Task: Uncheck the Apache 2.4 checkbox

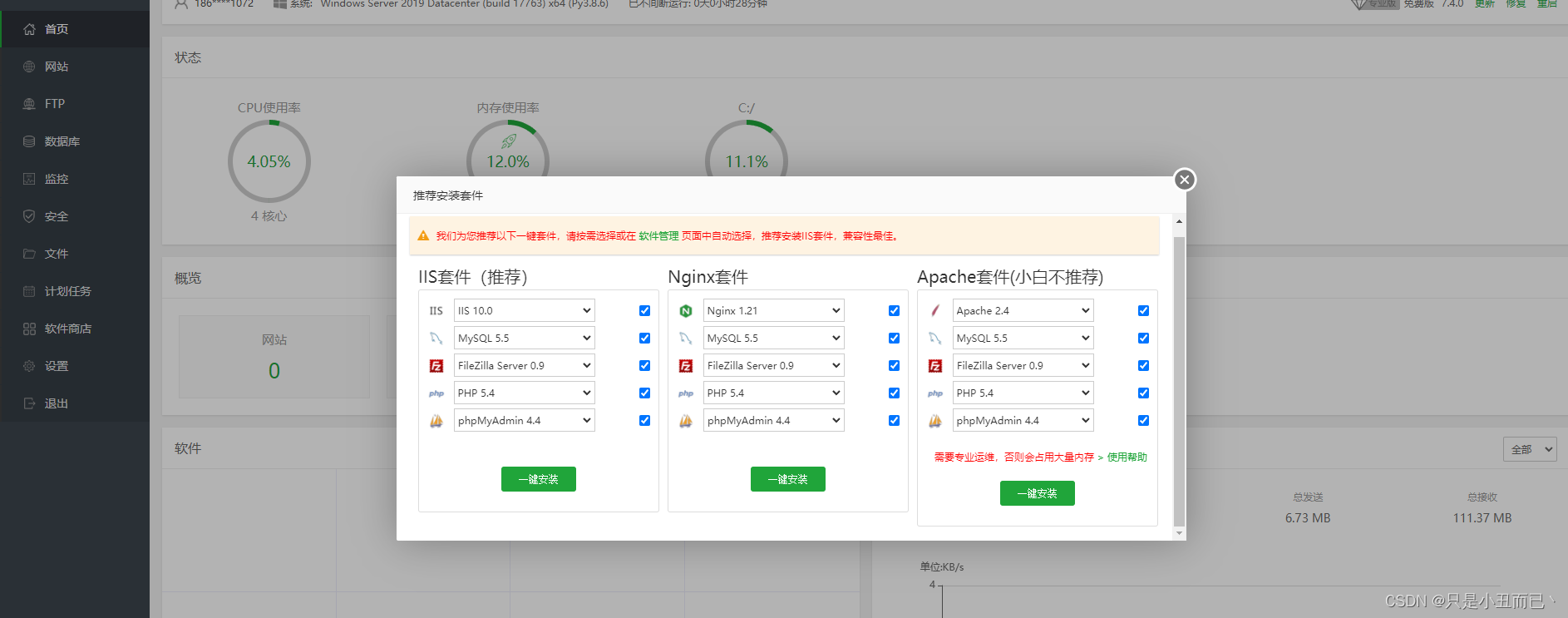Action: point(1143,311)
